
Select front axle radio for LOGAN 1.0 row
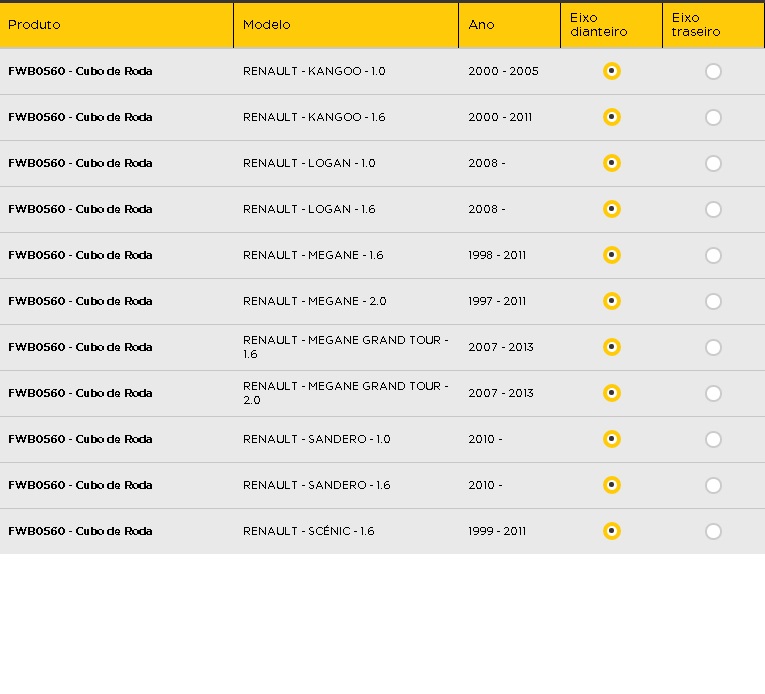pyautogui.click(x=611, y=163)
